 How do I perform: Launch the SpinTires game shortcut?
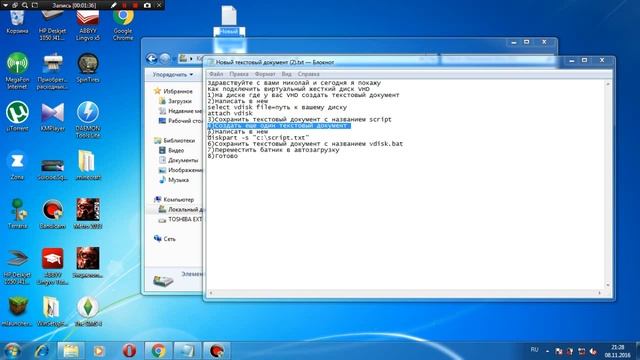pyautogui.click(x=88, y=68)
